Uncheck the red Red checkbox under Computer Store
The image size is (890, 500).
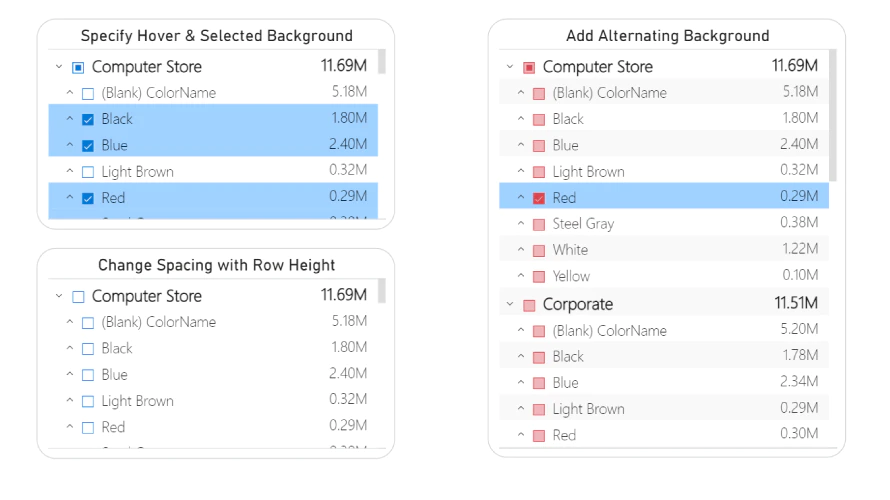[539, 198]
